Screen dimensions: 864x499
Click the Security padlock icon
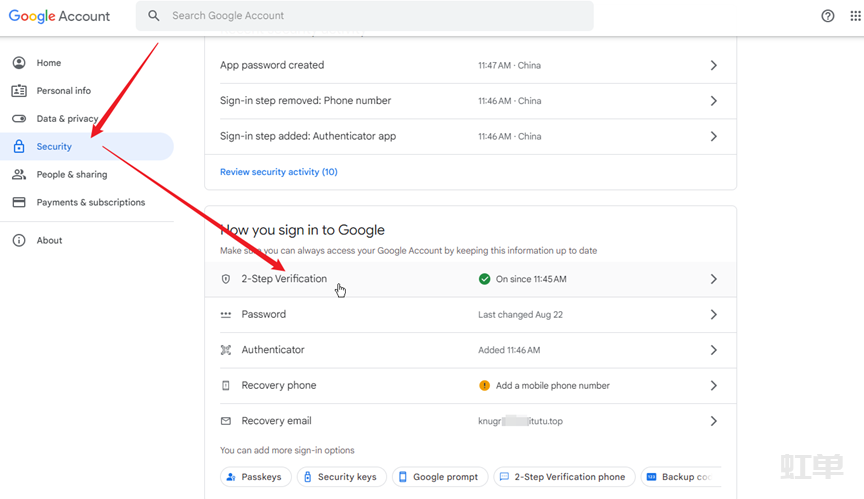point(19,147)
